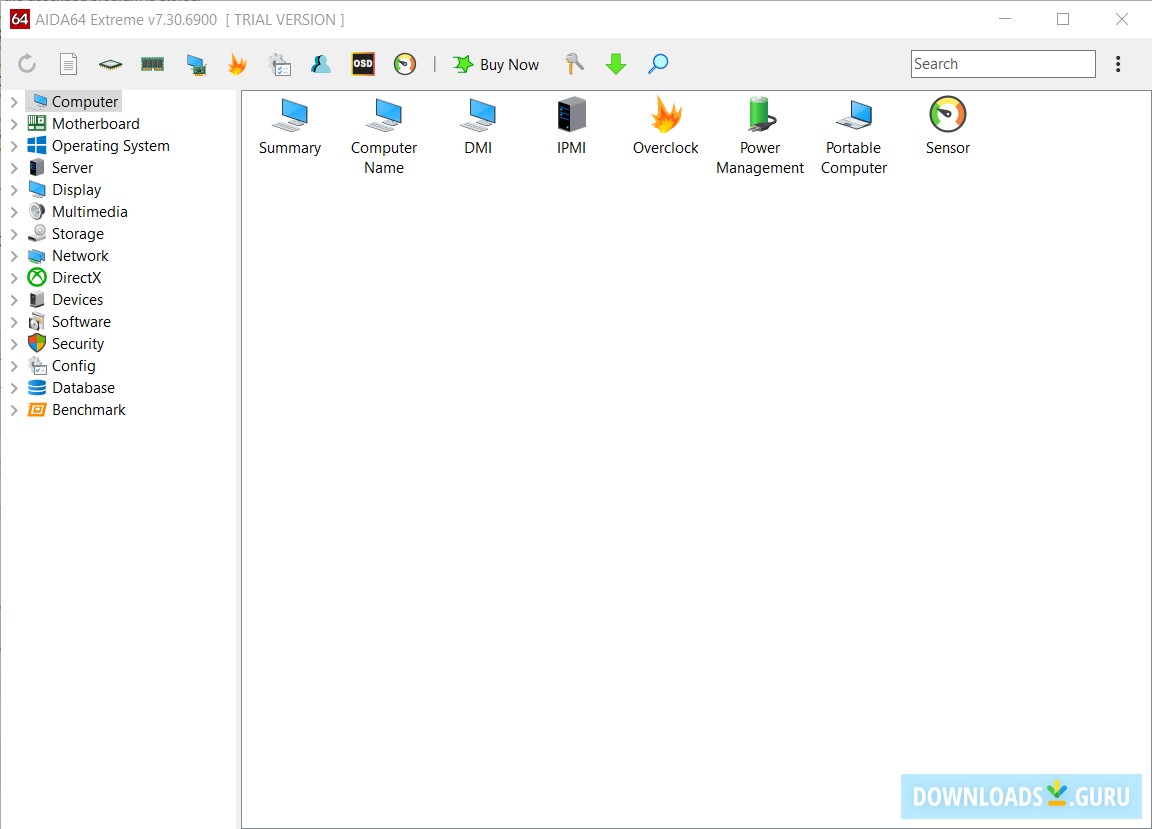Expand the Network tree node
The height and width of the screenshot is (829, 1152).
pos(14,256)
